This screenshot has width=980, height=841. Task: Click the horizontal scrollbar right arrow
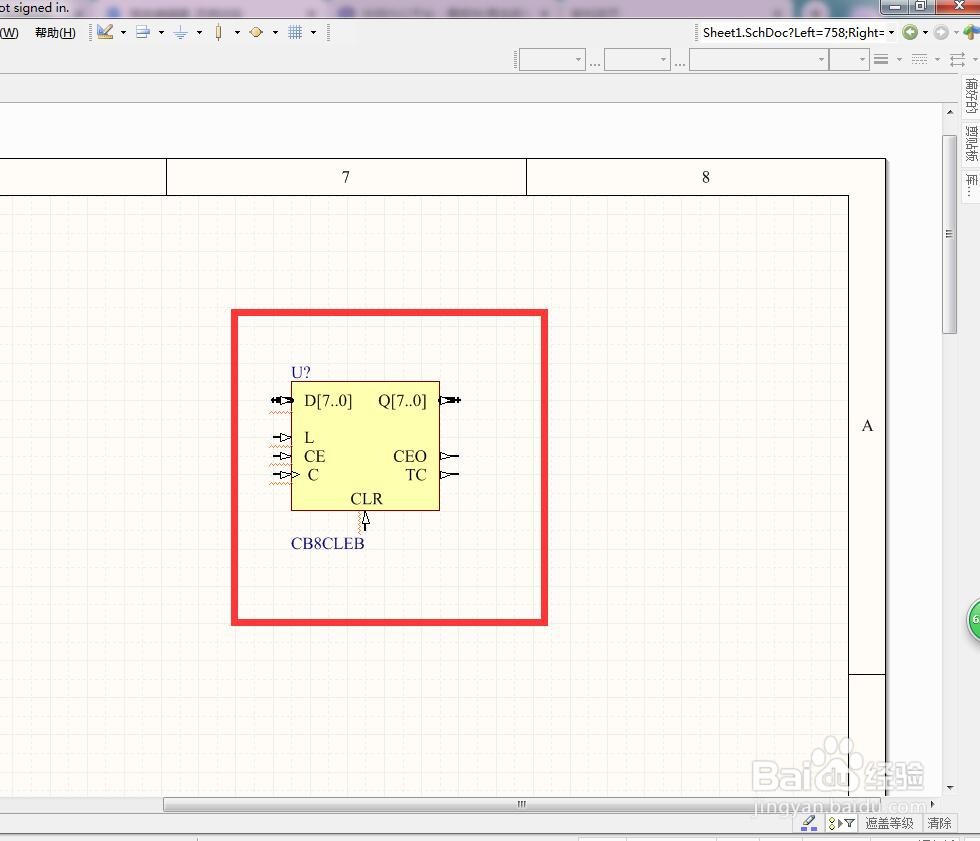coord(932,804)
